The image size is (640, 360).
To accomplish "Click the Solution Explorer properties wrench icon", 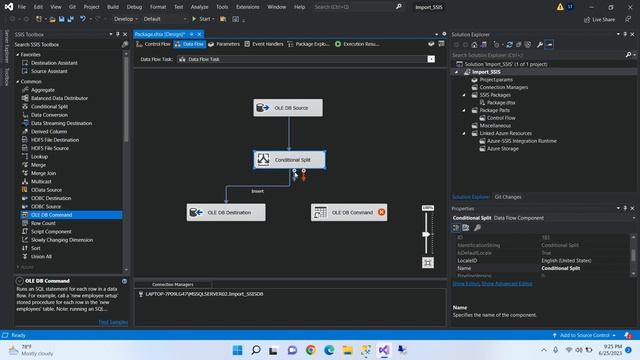I will (x=540, y=44).
